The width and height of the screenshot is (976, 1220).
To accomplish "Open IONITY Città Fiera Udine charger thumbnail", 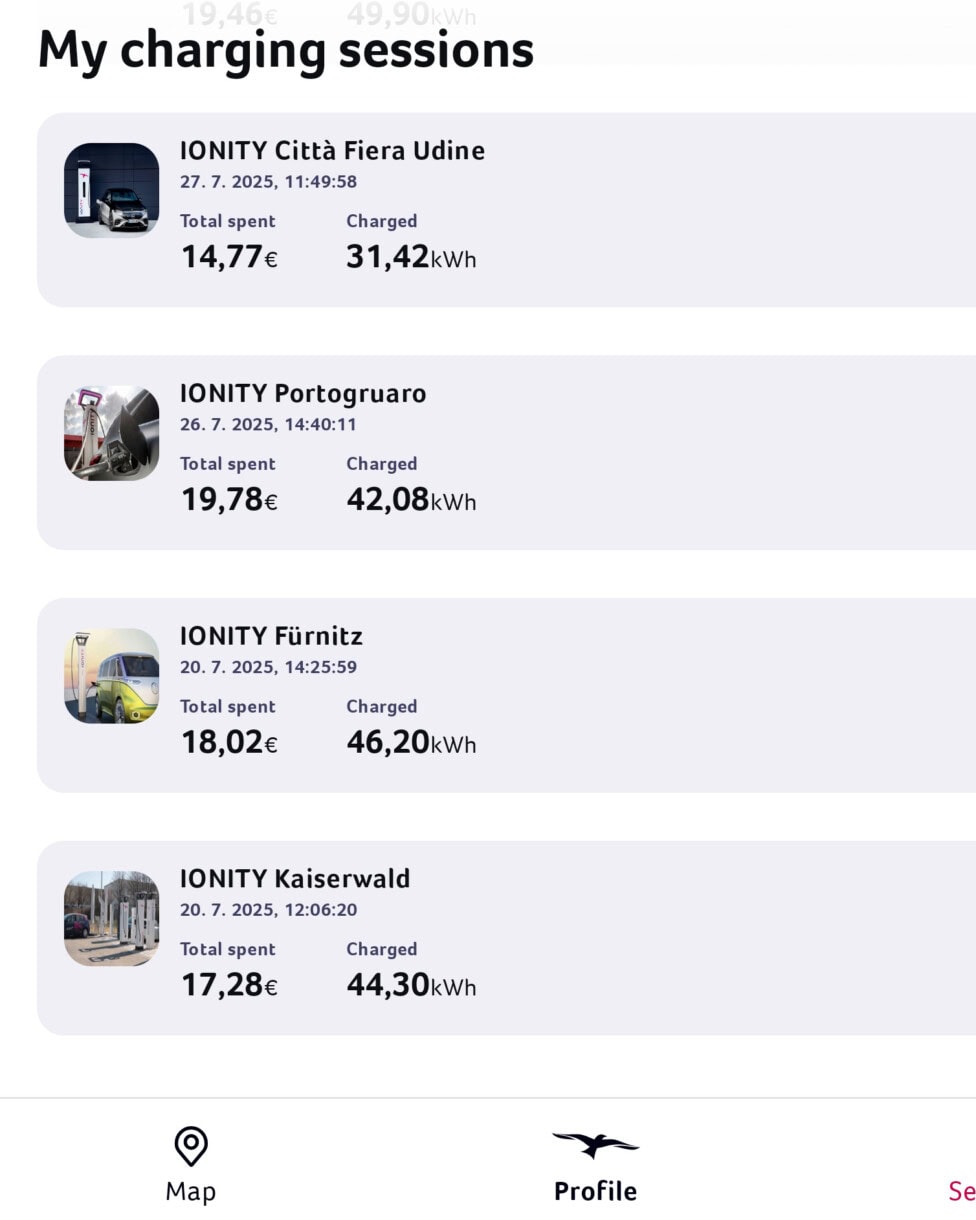I will (112, 190).
